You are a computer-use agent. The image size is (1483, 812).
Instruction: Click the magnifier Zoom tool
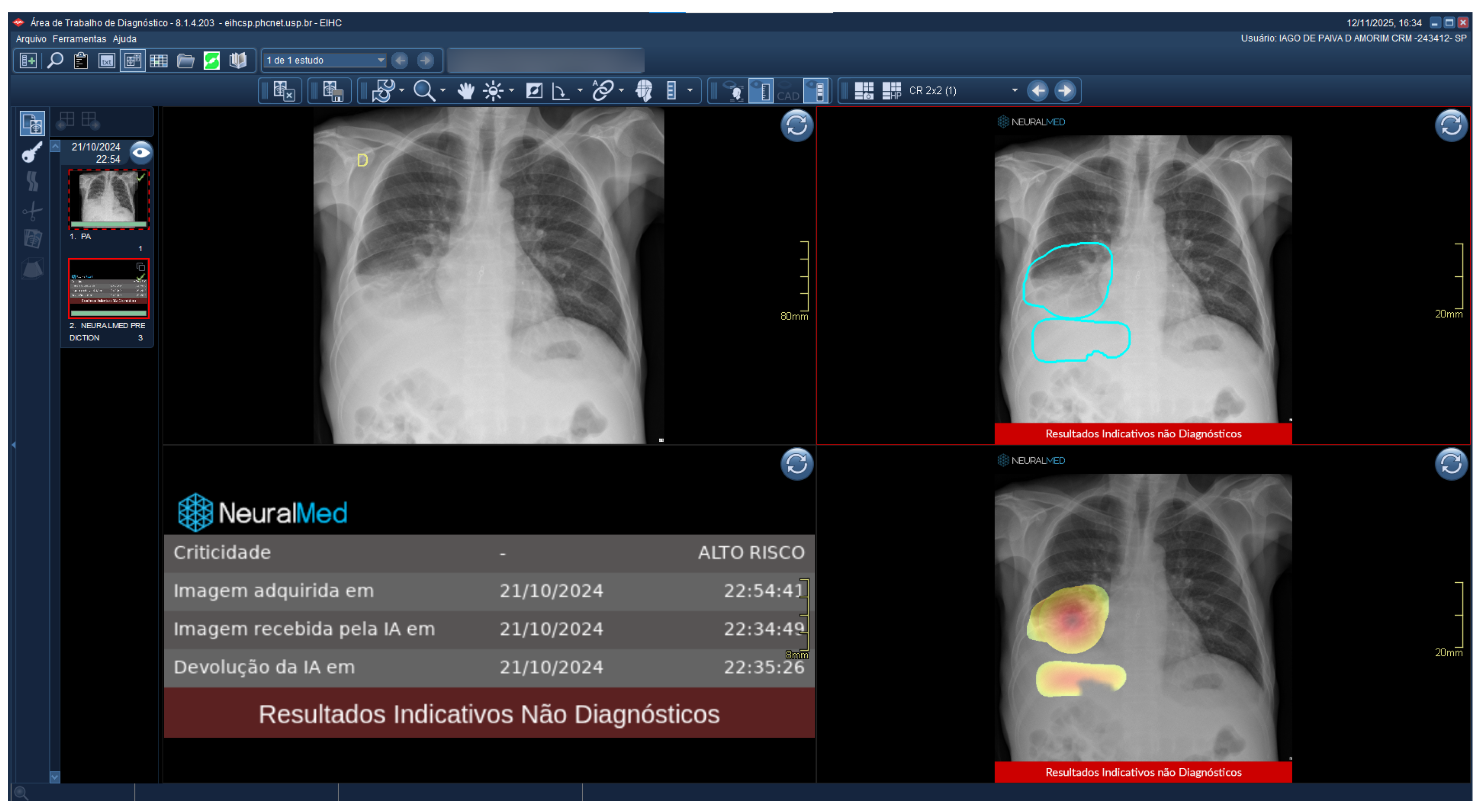tap(424, 91)
